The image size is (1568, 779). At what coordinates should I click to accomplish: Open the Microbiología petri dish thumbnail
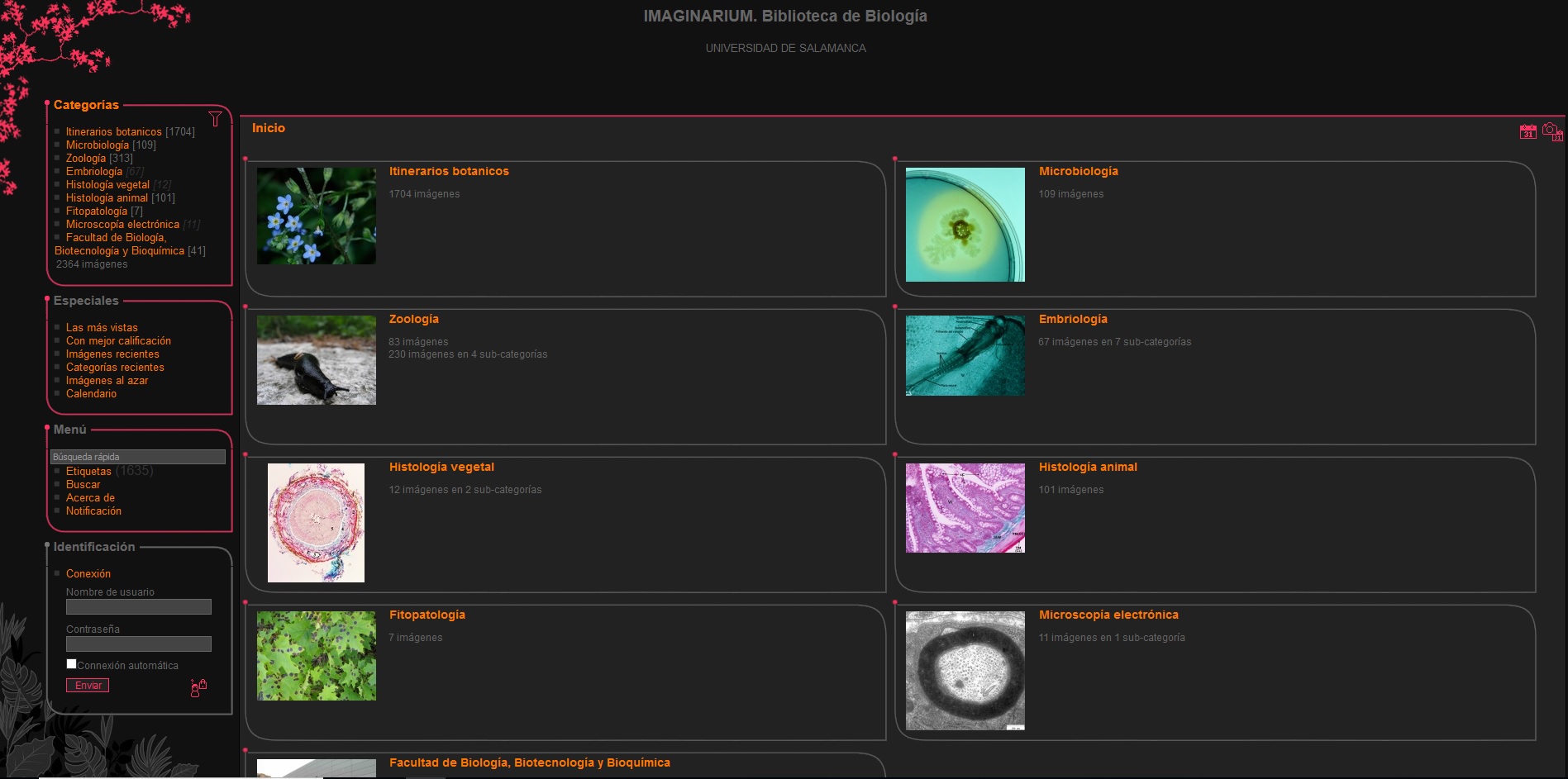coord(965,225)
